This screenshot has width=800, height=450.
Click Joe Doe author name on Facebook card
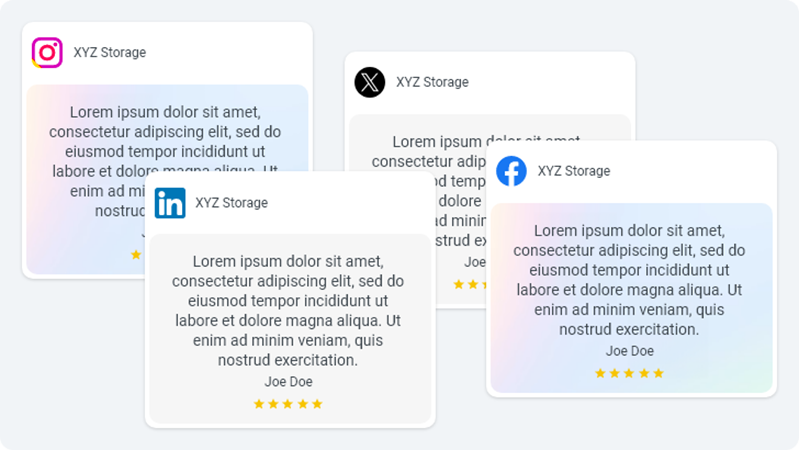[630, 351]
